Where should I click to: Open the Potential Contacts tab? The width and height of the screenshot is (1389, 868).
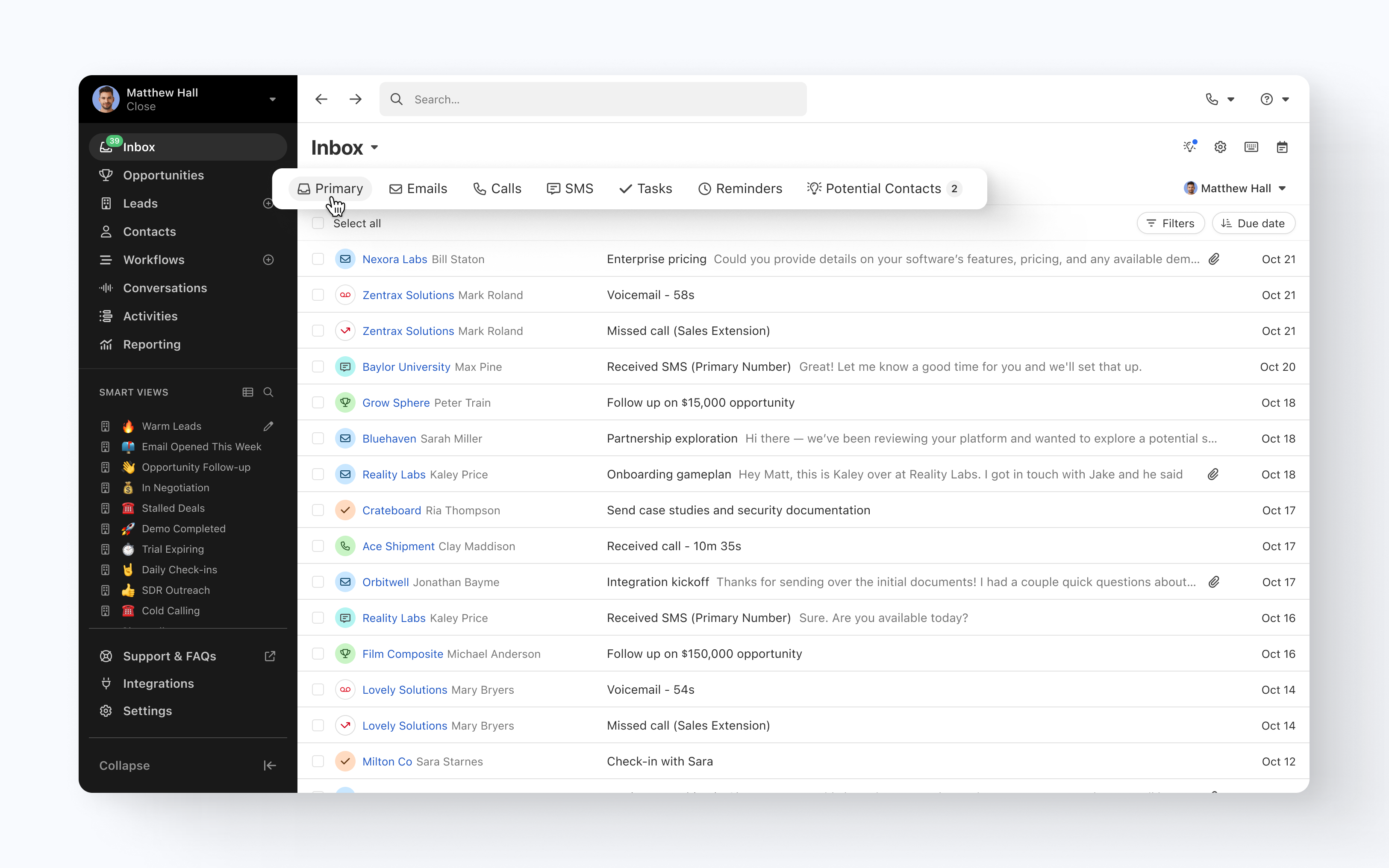[883, 188]
